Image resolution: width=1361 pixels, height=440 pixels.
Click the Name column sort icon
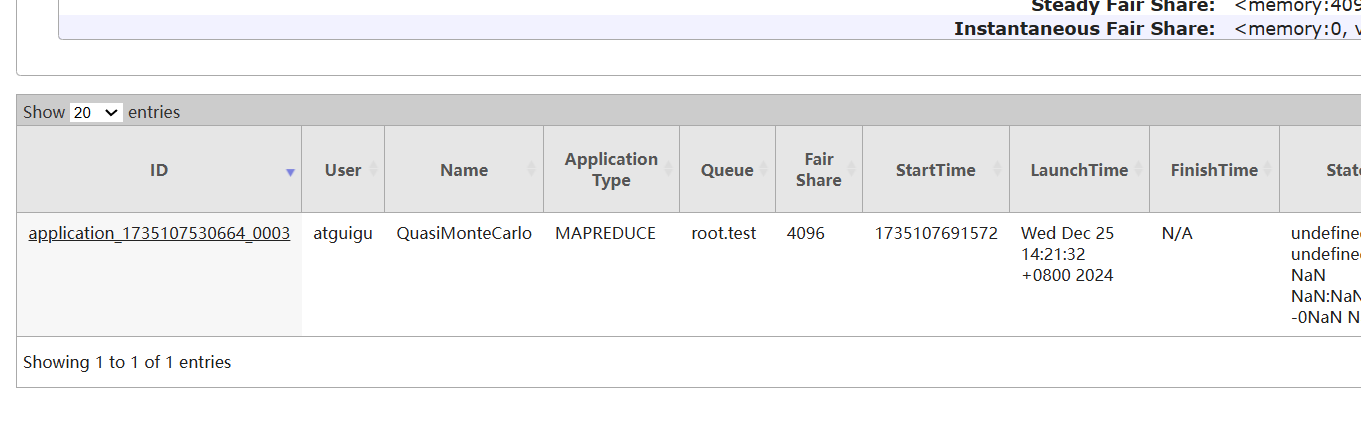[532, 170]
